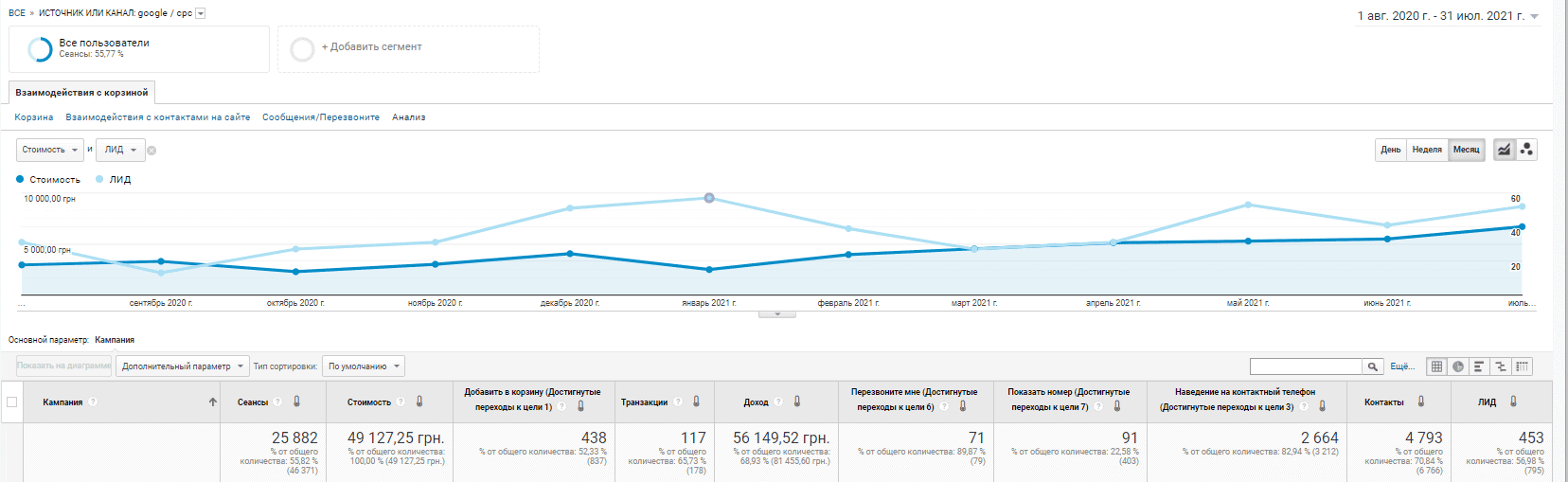Switch chart to motion chart view
The height and width of the screenshot is (482, 1568).
pyautogui.click(x=1526, y=150)
